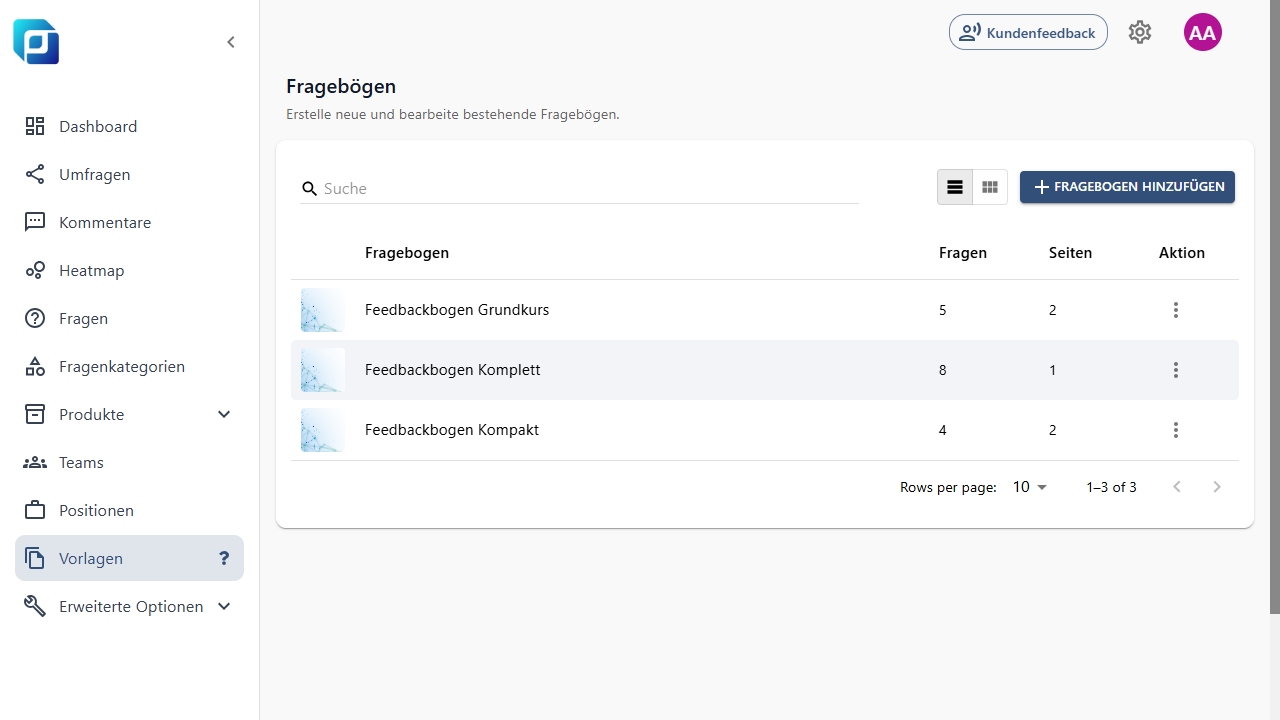Click the app logo in the sidebar
This screenshot has height=720, width=1280.
[x=36, y=42]
